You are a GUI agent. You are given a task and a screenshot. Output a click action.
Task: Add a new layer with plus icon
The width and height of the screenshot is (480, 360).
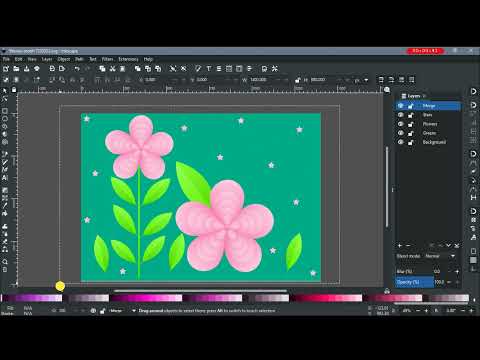[400, 246]
